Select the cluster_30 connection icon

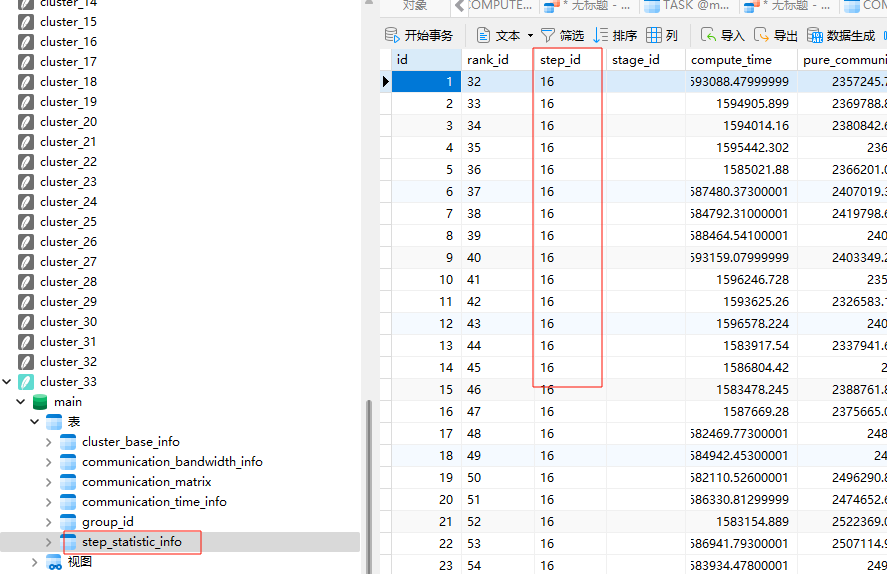[25, 322]
